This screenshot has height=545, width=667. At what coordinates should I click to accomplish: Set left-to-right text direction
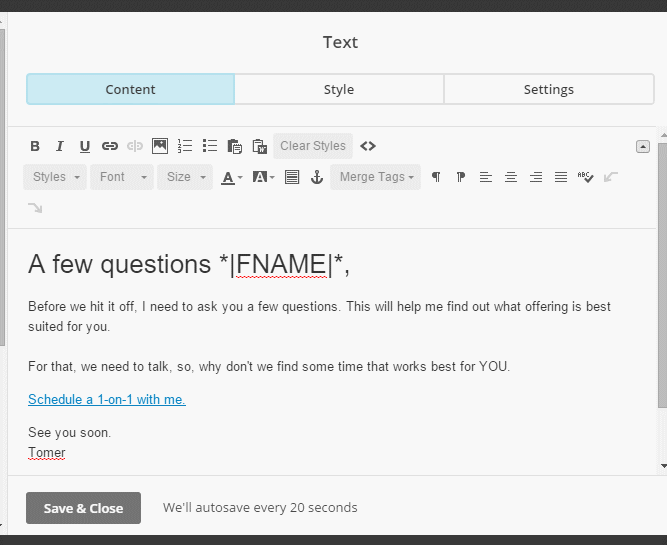click(x=436, y=177)
